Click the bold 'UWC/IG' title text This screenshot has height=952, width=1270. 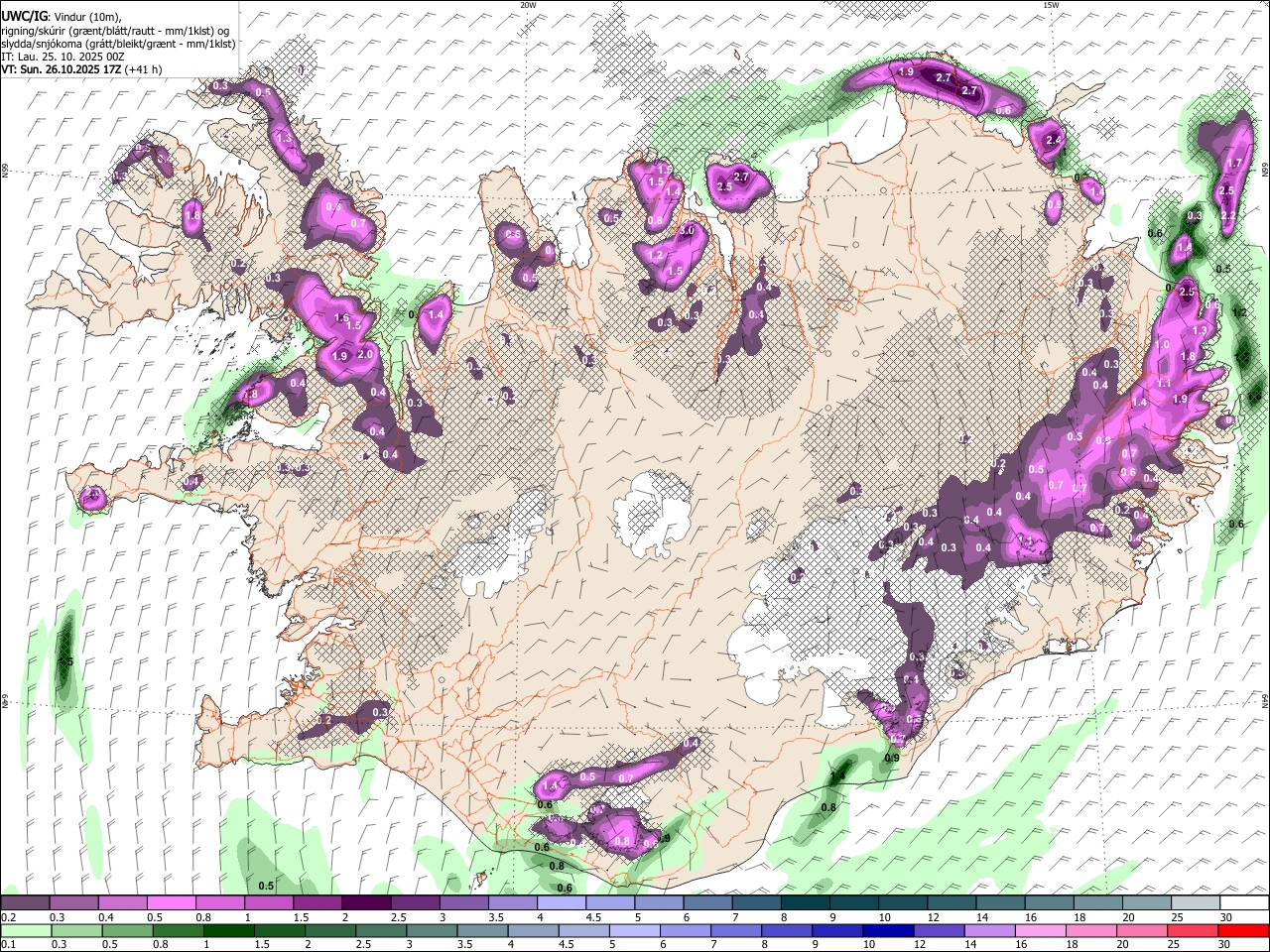click(x=23, y=16)
